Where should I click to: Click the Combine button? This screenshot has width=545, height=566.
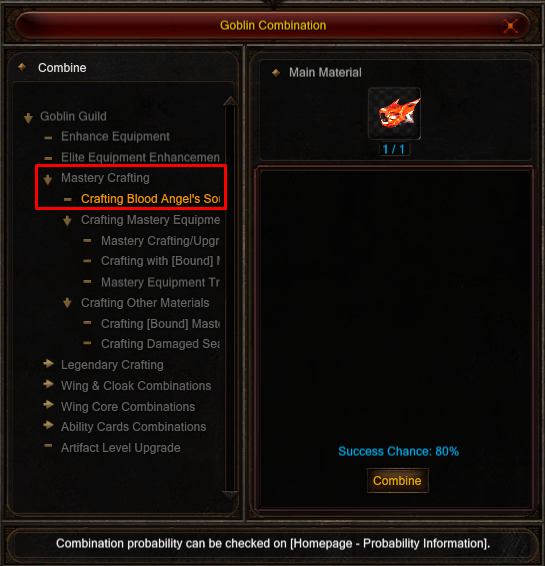click(397, 481)
